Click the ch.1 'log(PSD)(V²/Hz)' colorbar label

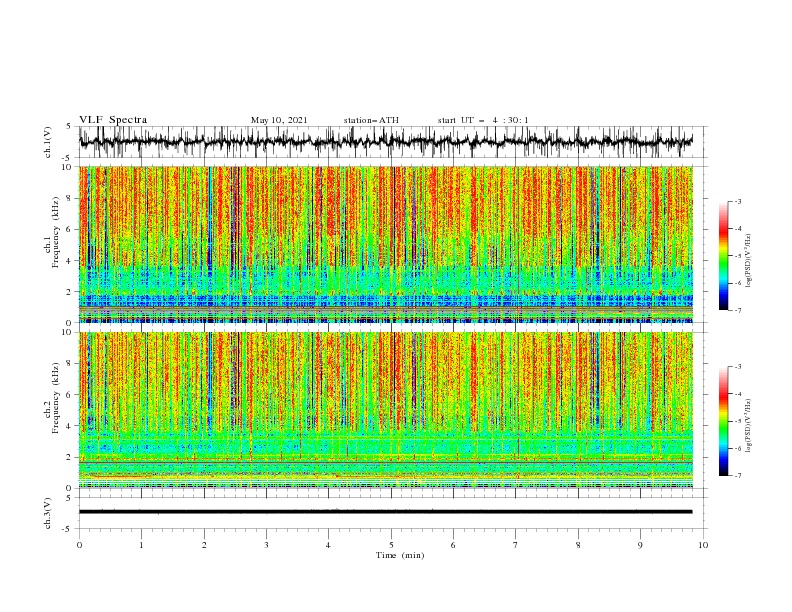point(749,261)
